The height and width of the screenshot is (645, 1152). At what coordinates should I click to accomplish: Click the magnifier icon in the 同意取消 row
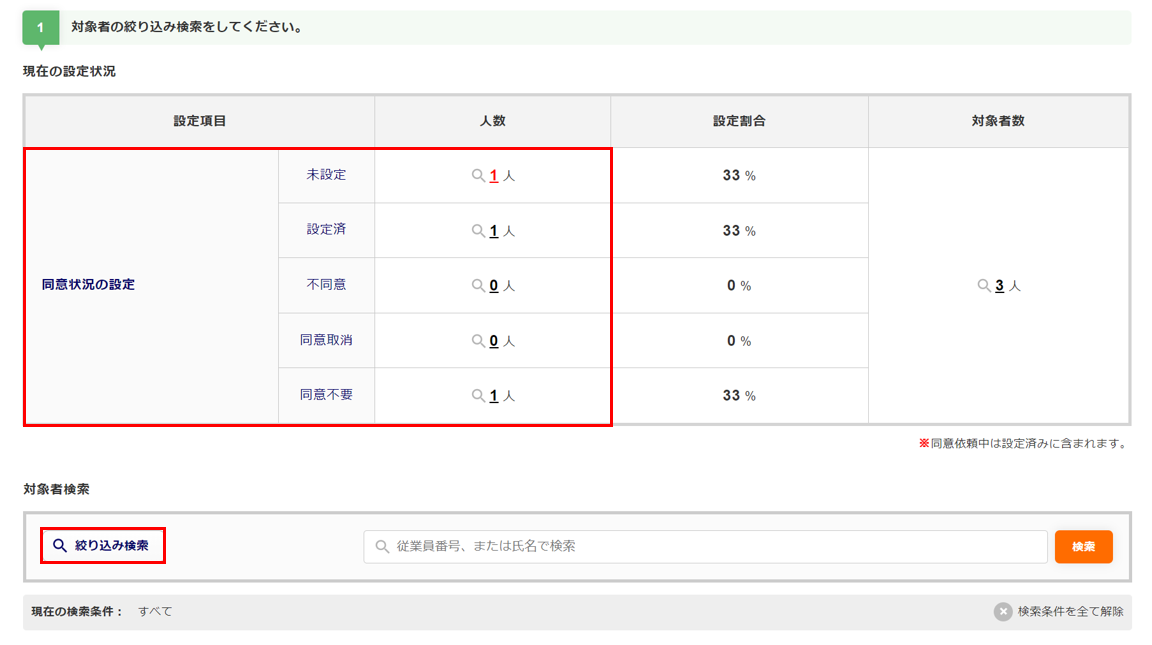tap(478, 341)
